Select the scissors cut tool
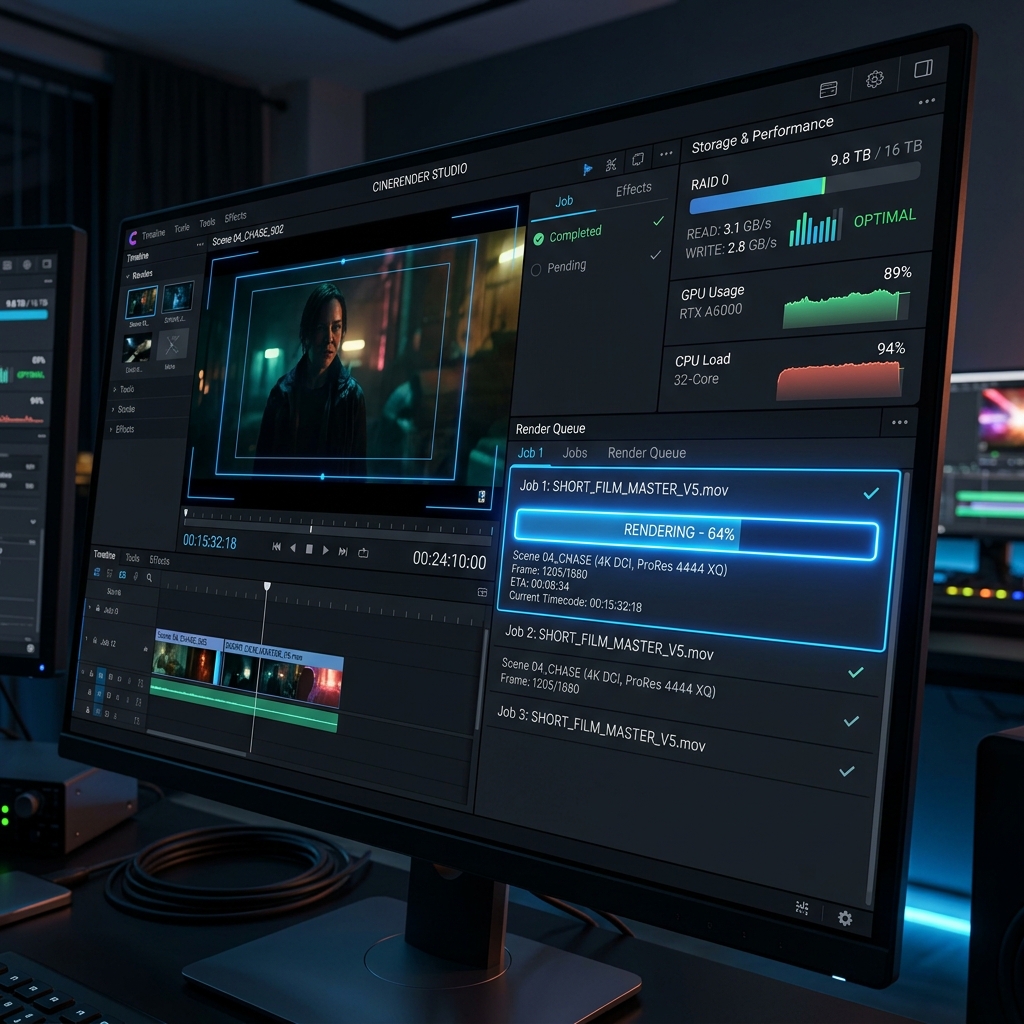This screenshot has height=1024, width=1024. 611,165
